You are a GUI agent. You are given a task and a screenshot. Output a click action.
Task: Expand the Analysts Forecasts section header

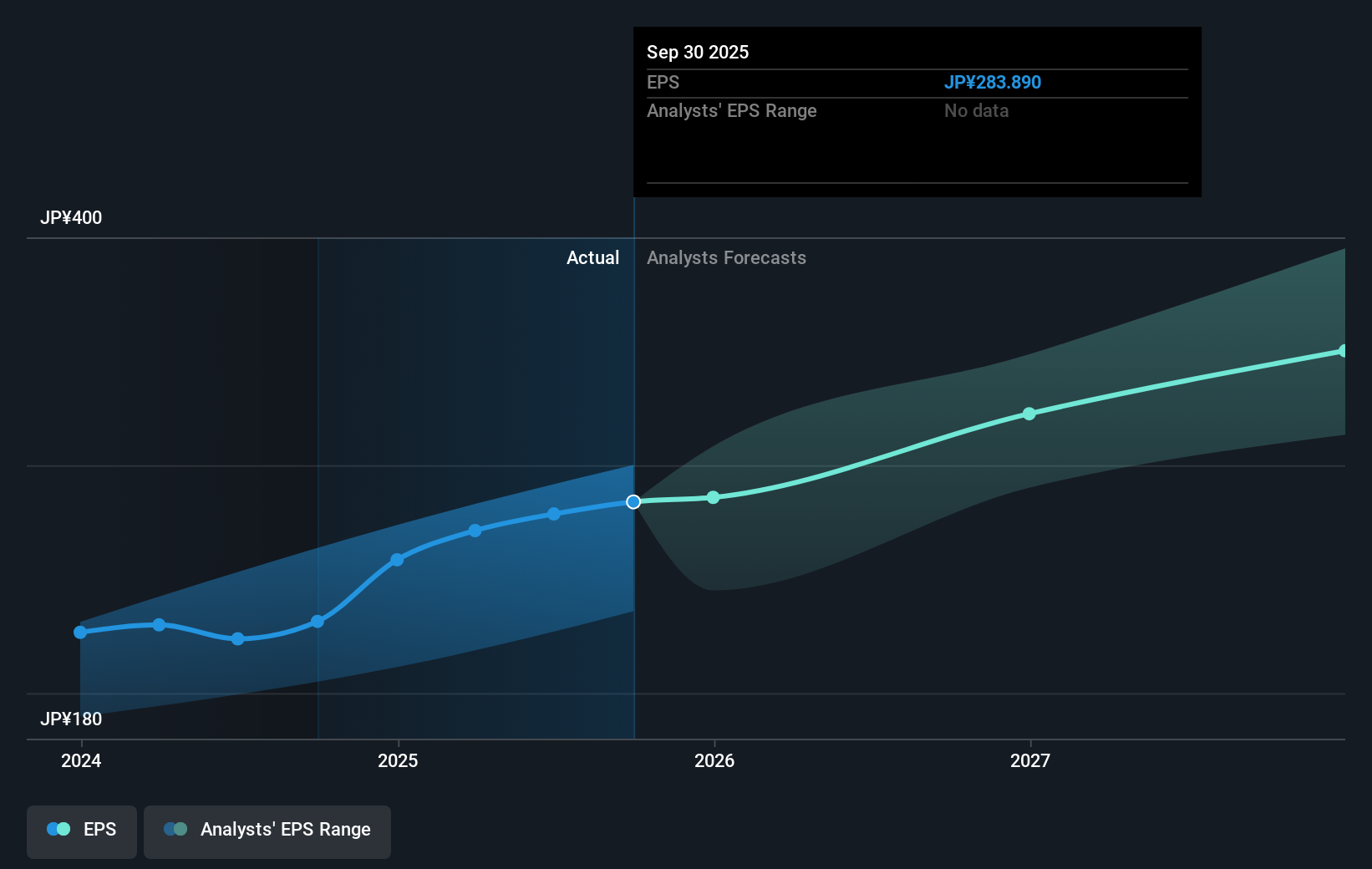(726, 258)
